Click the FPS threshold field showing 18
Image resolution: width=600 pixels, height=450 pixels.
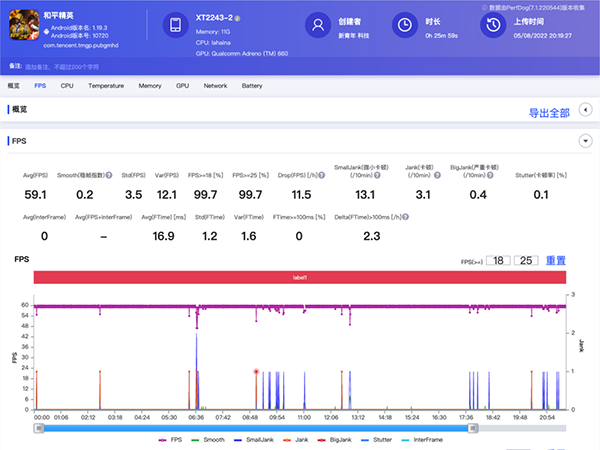click(x=497, y=260)
